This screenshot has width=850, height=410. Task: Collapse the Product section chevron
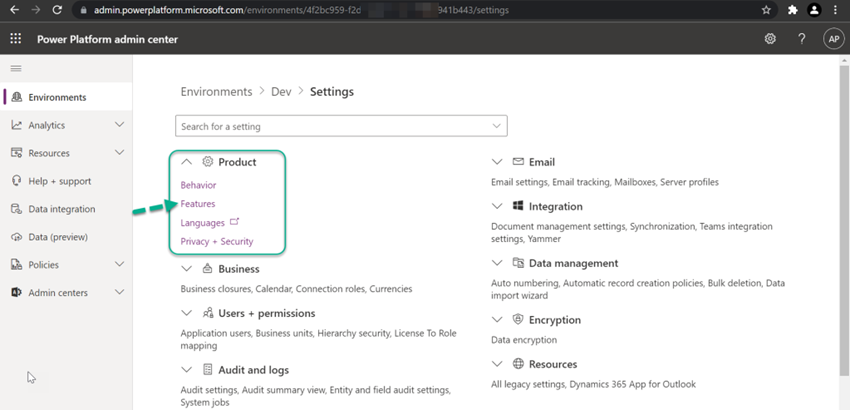point(186,162)
